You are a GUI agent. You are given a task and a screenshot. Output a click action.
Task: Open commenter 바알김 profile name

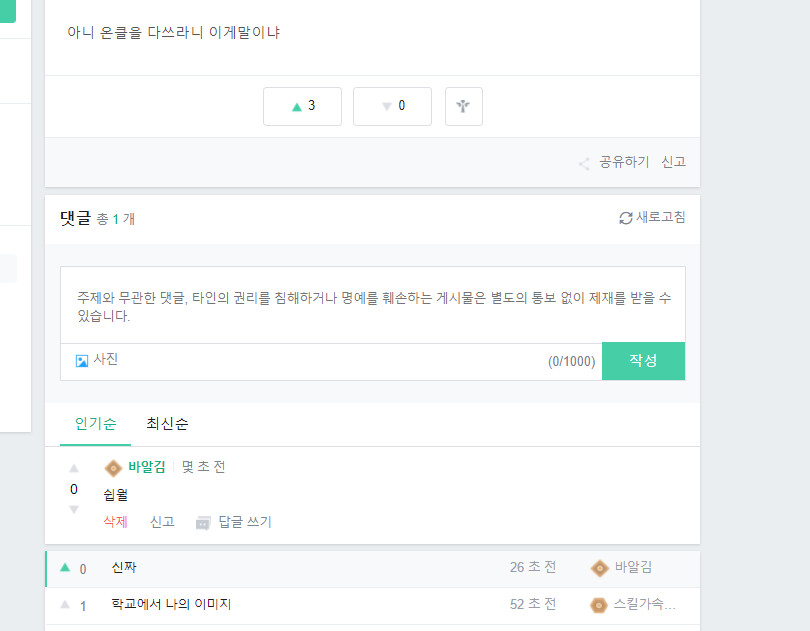pos(147,467)
